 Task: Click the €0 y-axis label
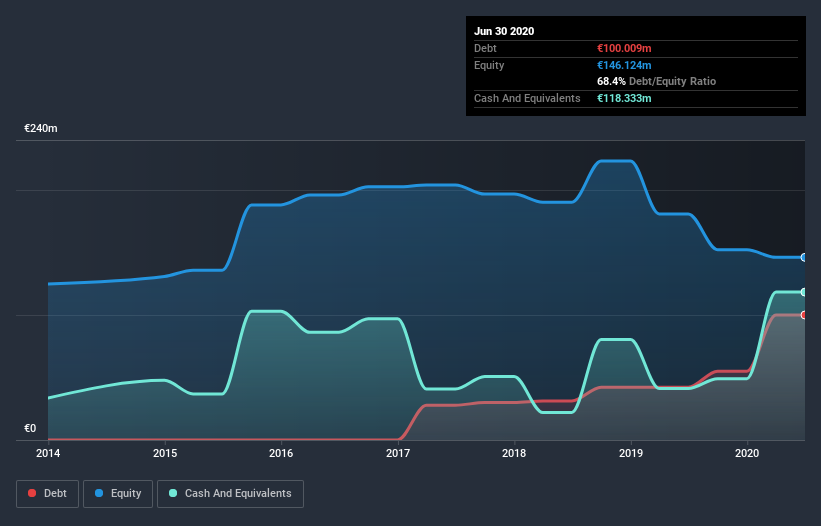point(30,428)
